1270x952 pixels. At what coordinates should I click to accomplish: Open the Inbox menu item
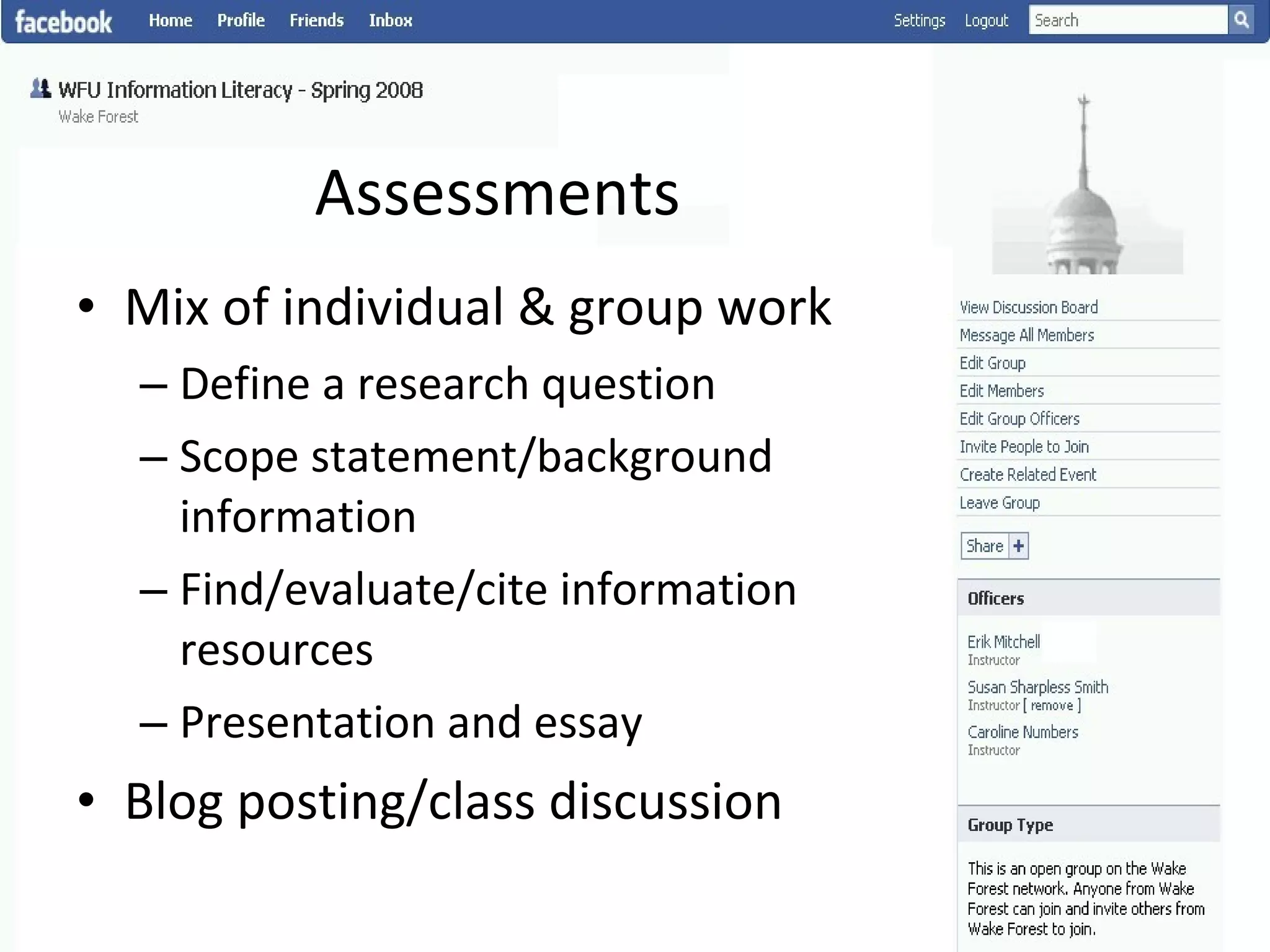[391, 20]
